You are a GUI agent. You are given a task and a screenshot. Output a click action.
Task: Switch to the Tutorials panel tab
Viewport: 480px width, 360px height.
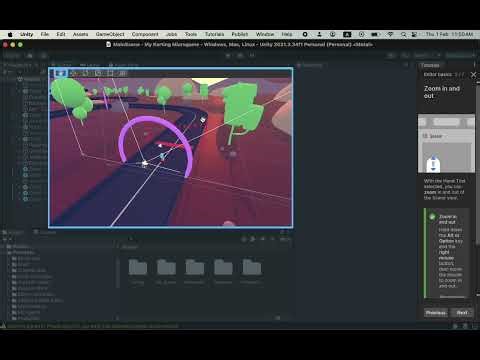430,65
